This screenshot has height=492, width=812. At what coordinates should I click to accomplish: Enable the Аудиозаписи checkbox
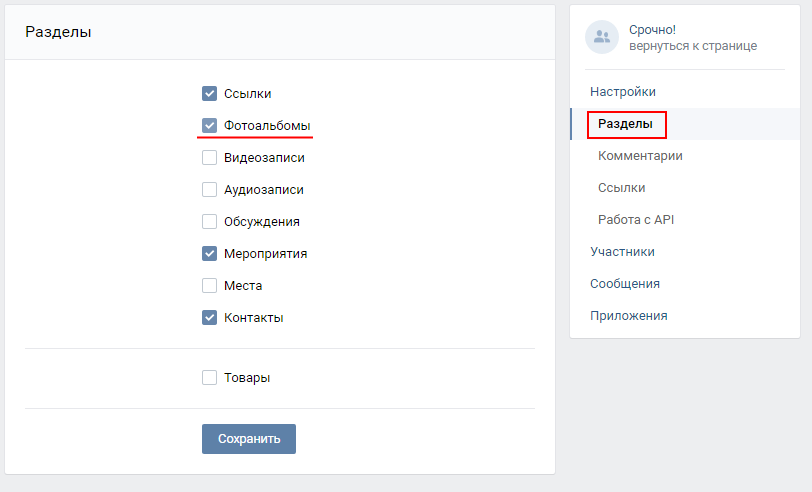point(209,190)
